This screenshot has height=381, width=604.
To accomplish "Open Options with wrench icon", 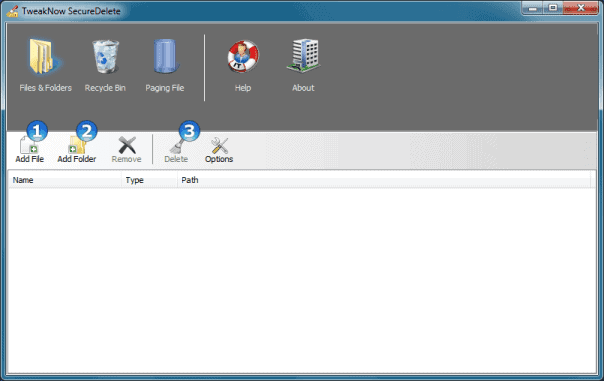I will (x=219, y=146).
